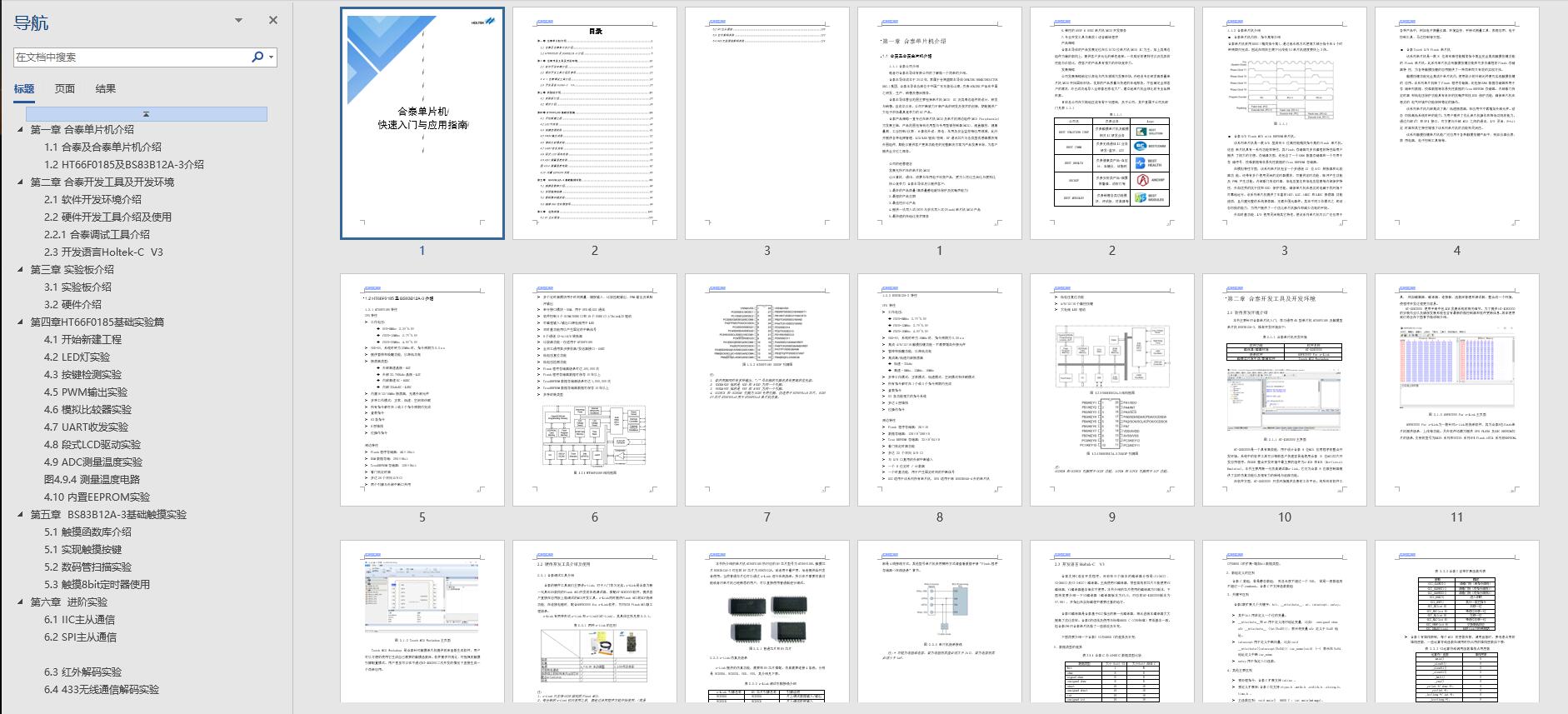
Task: Select the page with the company logo table
Action: (1112, 123)
